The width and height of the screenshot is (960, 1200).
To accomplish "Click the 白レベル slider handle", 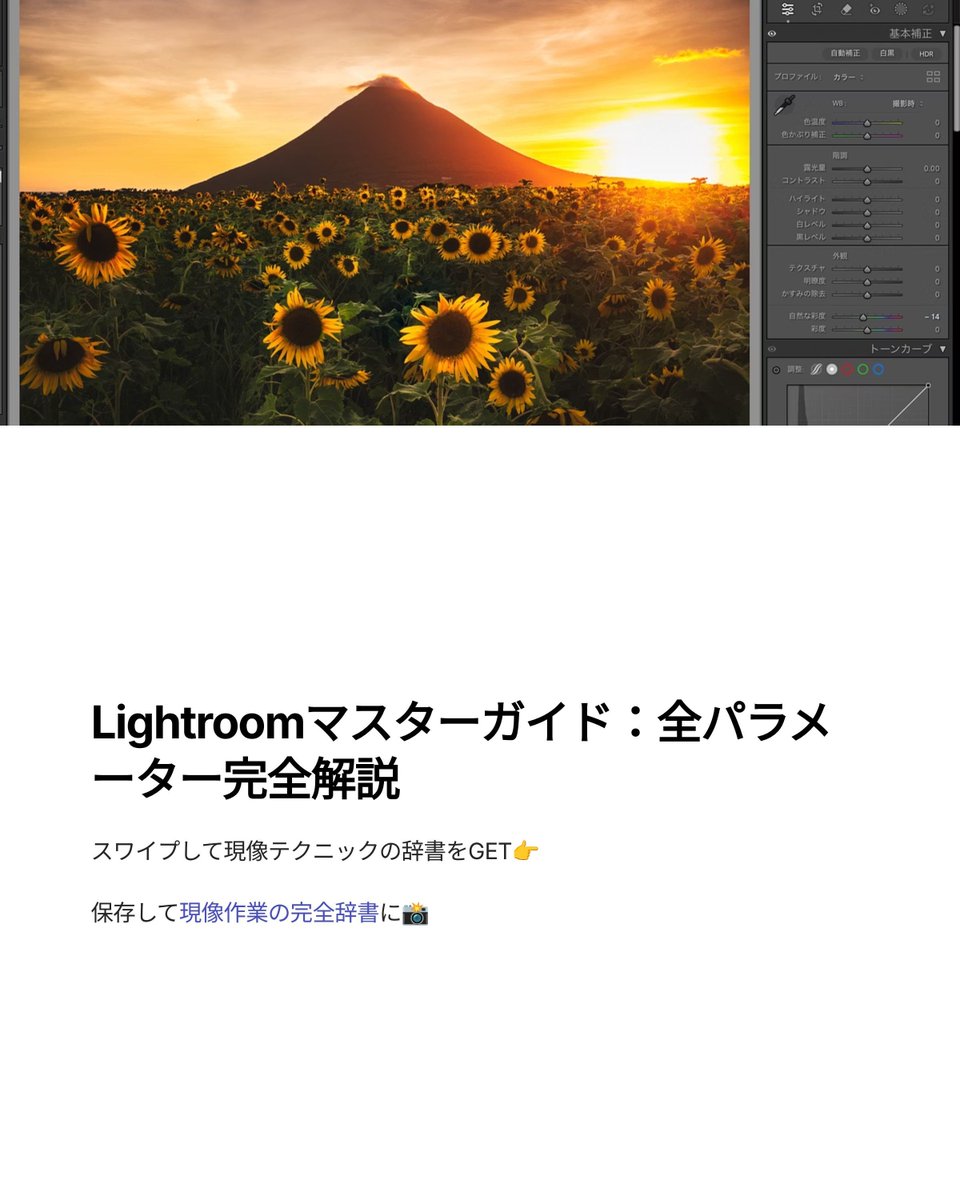I will click(867, 226).
